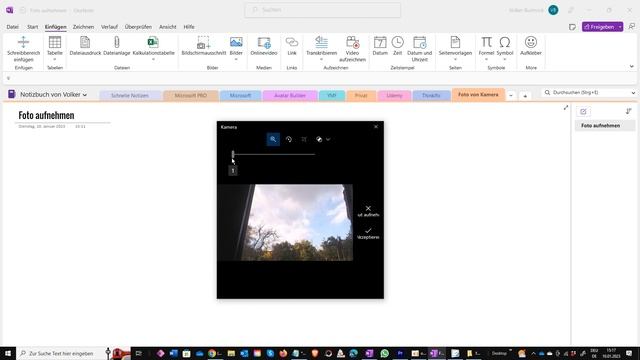Click the sort pages icon
The width and height of the screenshot is (640, 360).
pos(629,111)
